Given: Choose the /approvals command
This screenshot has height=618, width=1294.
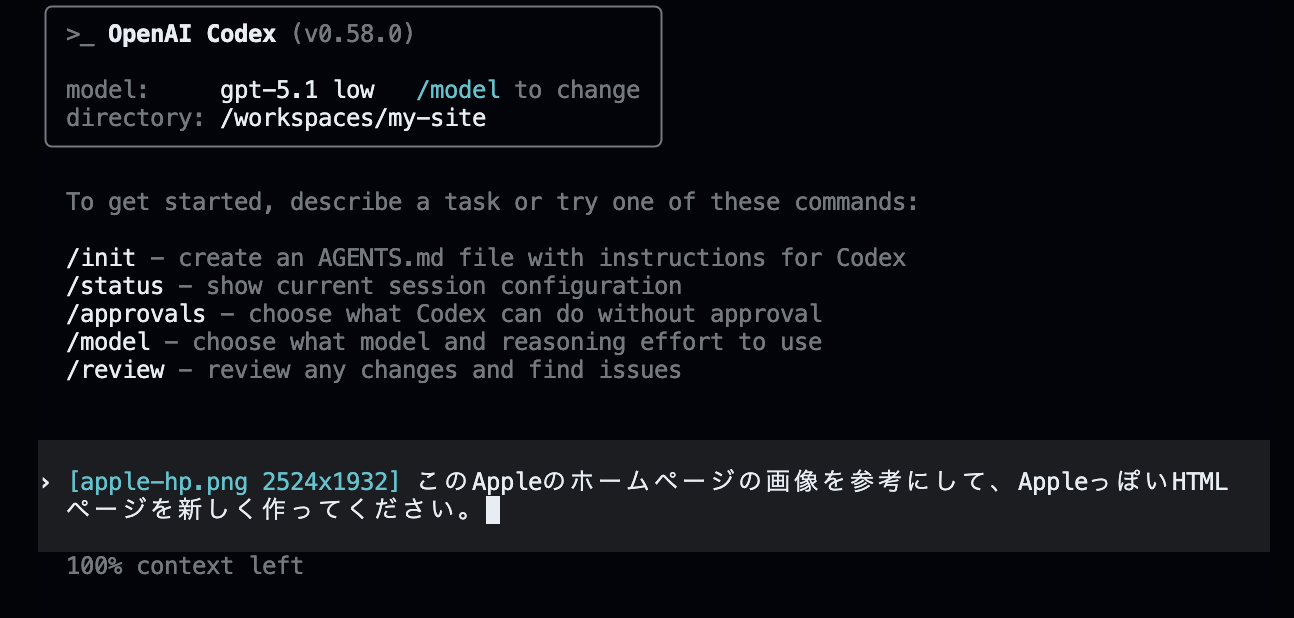Looking at the screenshot, I should (x=136, y=314).
